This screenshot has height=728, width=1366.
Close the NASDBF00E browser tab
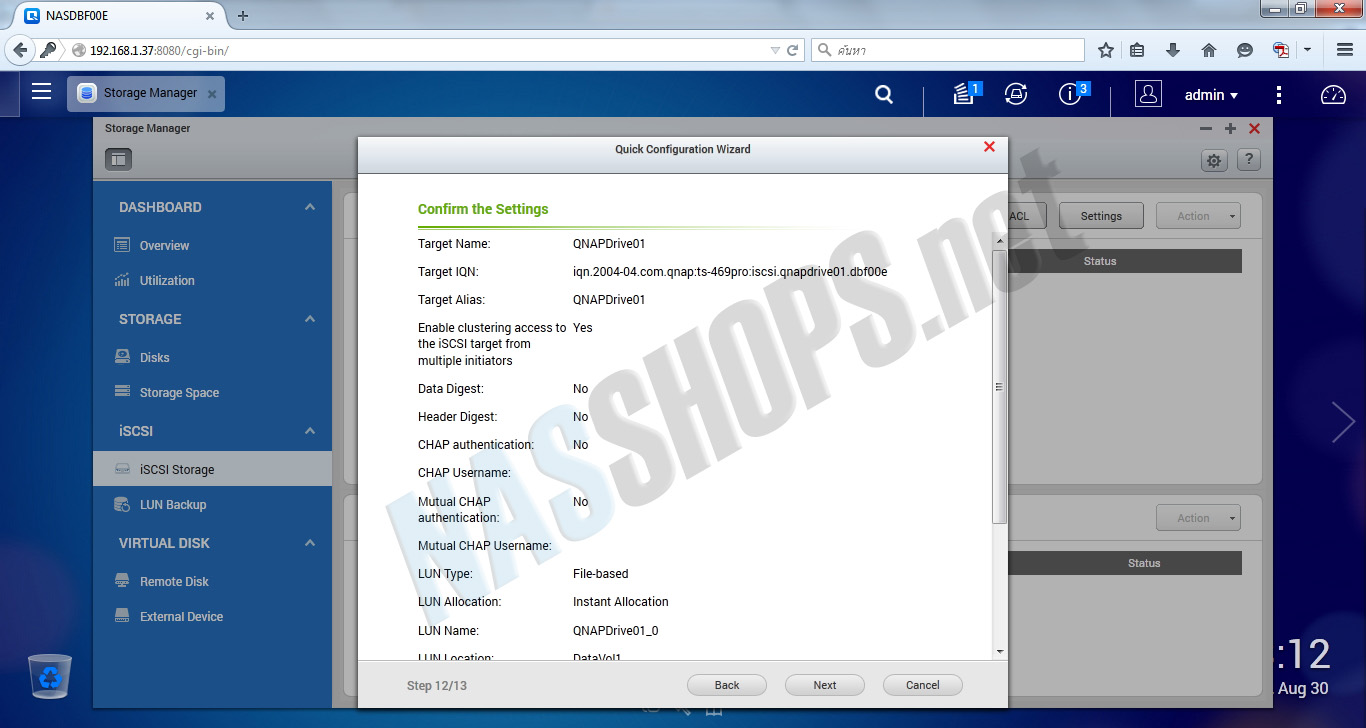click(x=210, y=16)
